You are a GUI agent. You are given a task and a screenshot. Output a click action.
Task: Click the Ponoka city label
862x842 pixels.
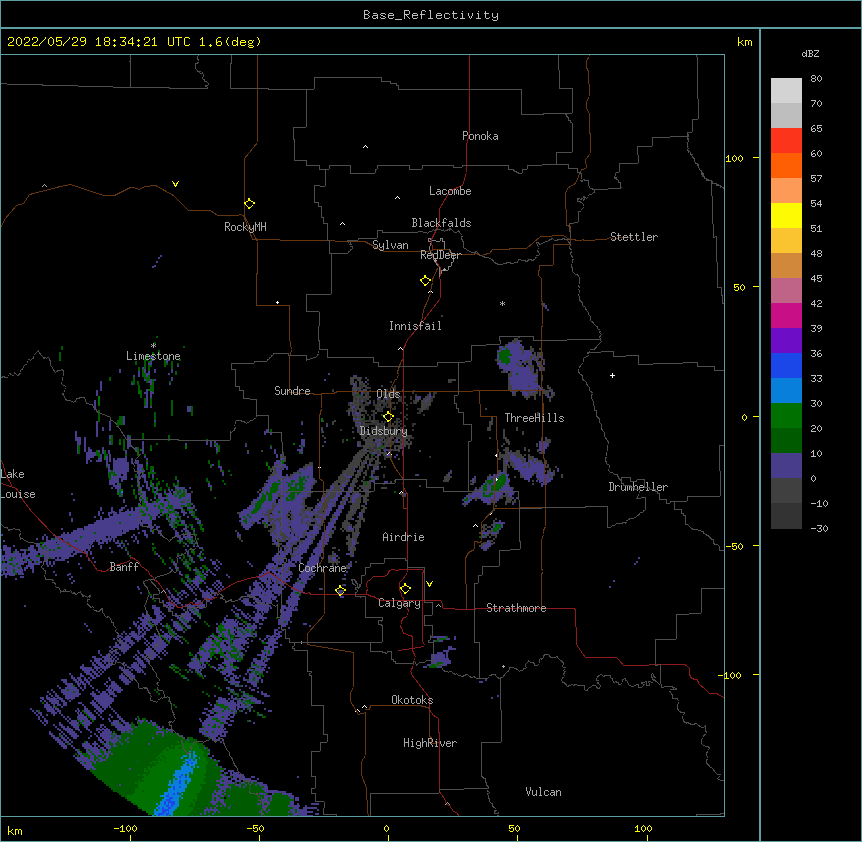click(x=480, y=136)
